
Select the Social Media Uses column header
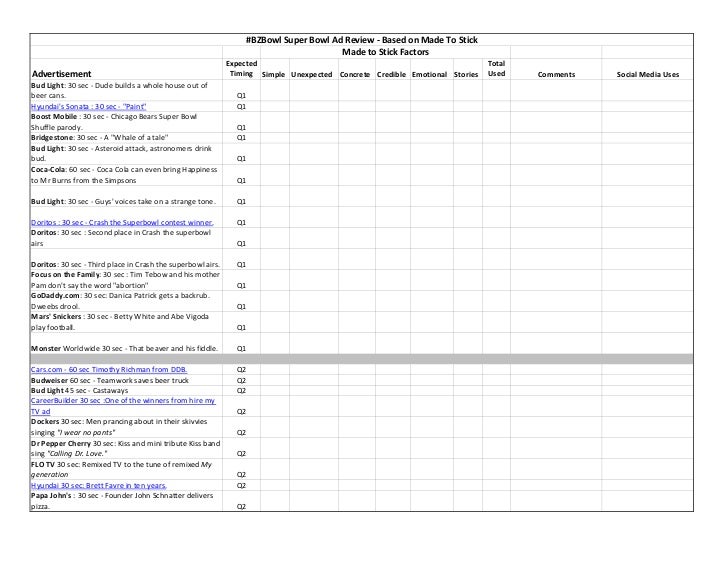point(648,74)
